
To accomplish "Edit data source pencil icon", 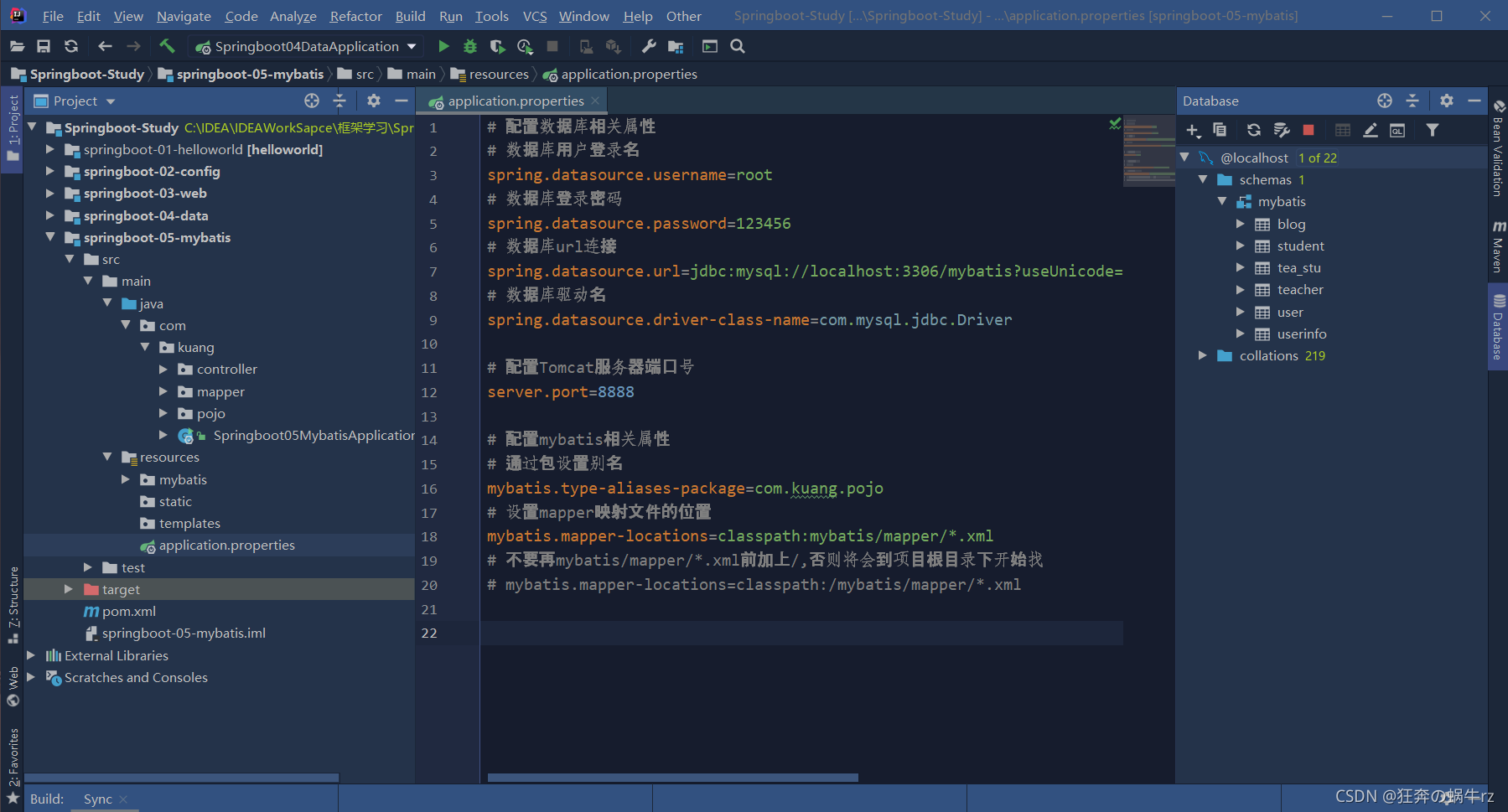I will (x=1371, y=130).
